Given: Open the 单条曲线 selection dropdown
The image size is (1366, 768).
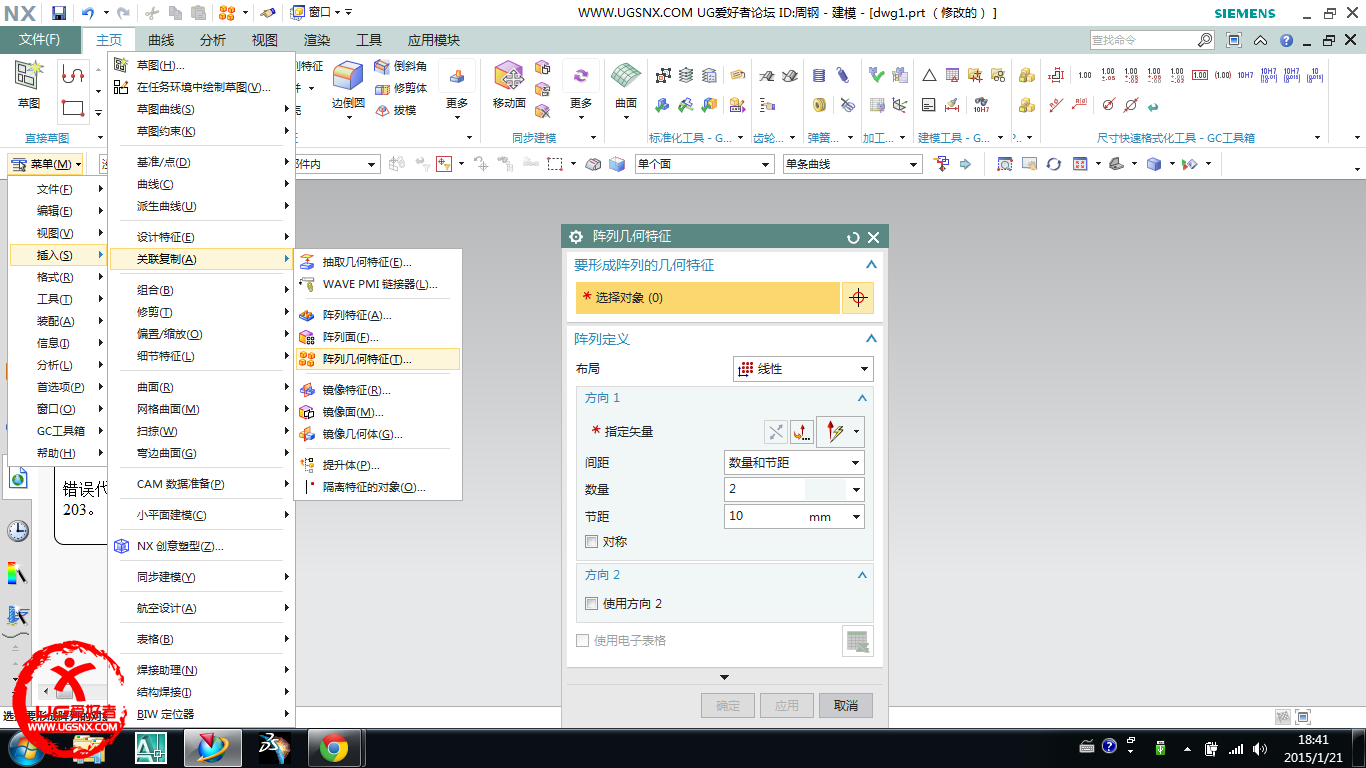Looking at the screenshot, I should tap(852, 164).
